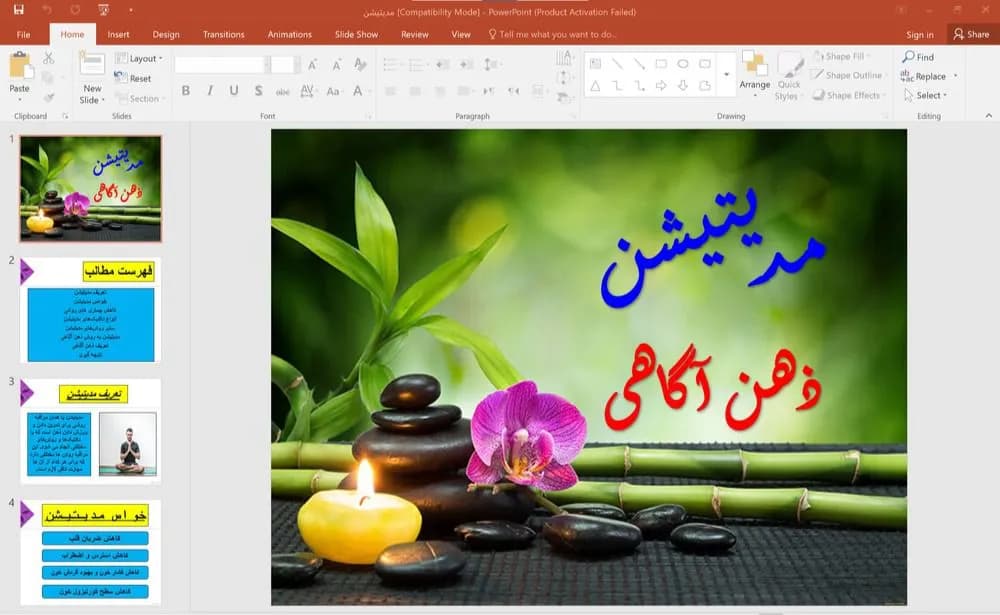Image resolution: width=1000 pixels, height=615 pixels.
Task: Click the Save icon in the title bar
Action: click(x=18, y=10)
